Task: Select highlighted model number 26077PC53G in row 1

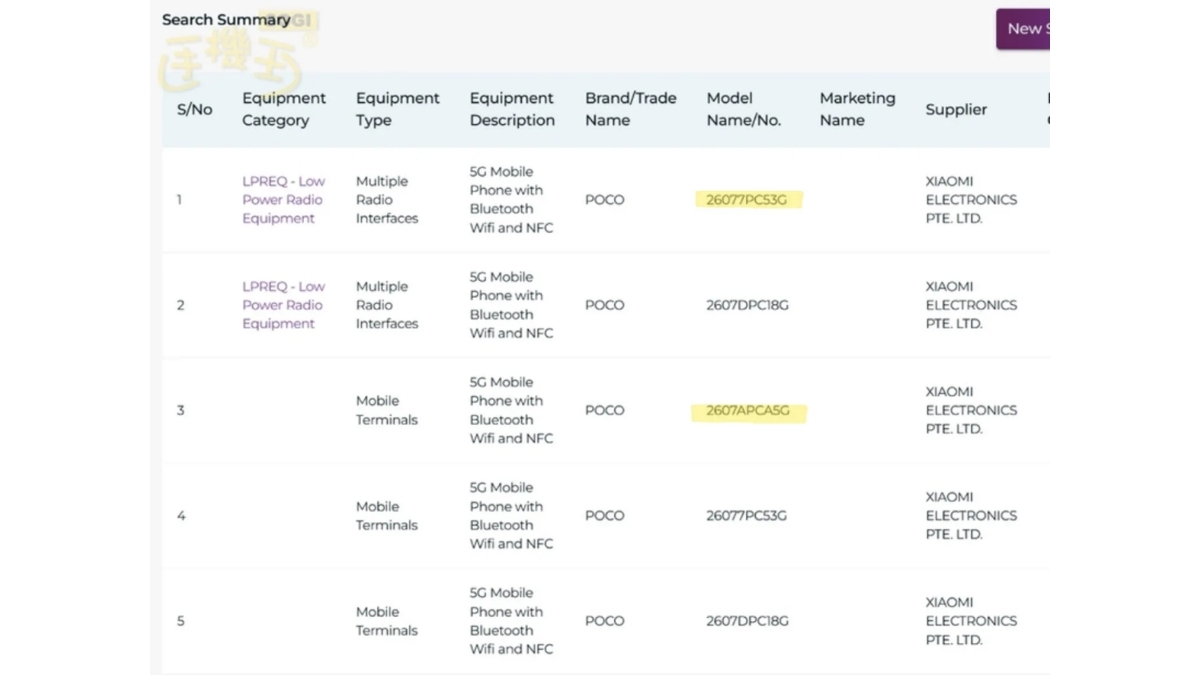Action: (x=747, y=200)
